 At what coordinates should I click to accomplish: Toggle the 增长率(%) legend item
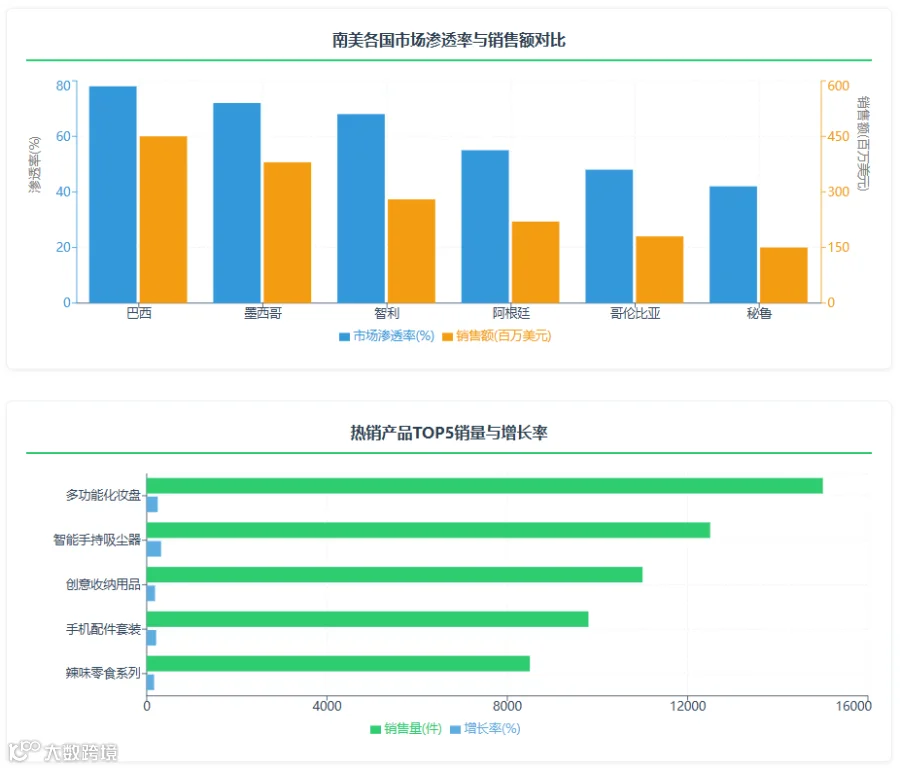point(485,729)
